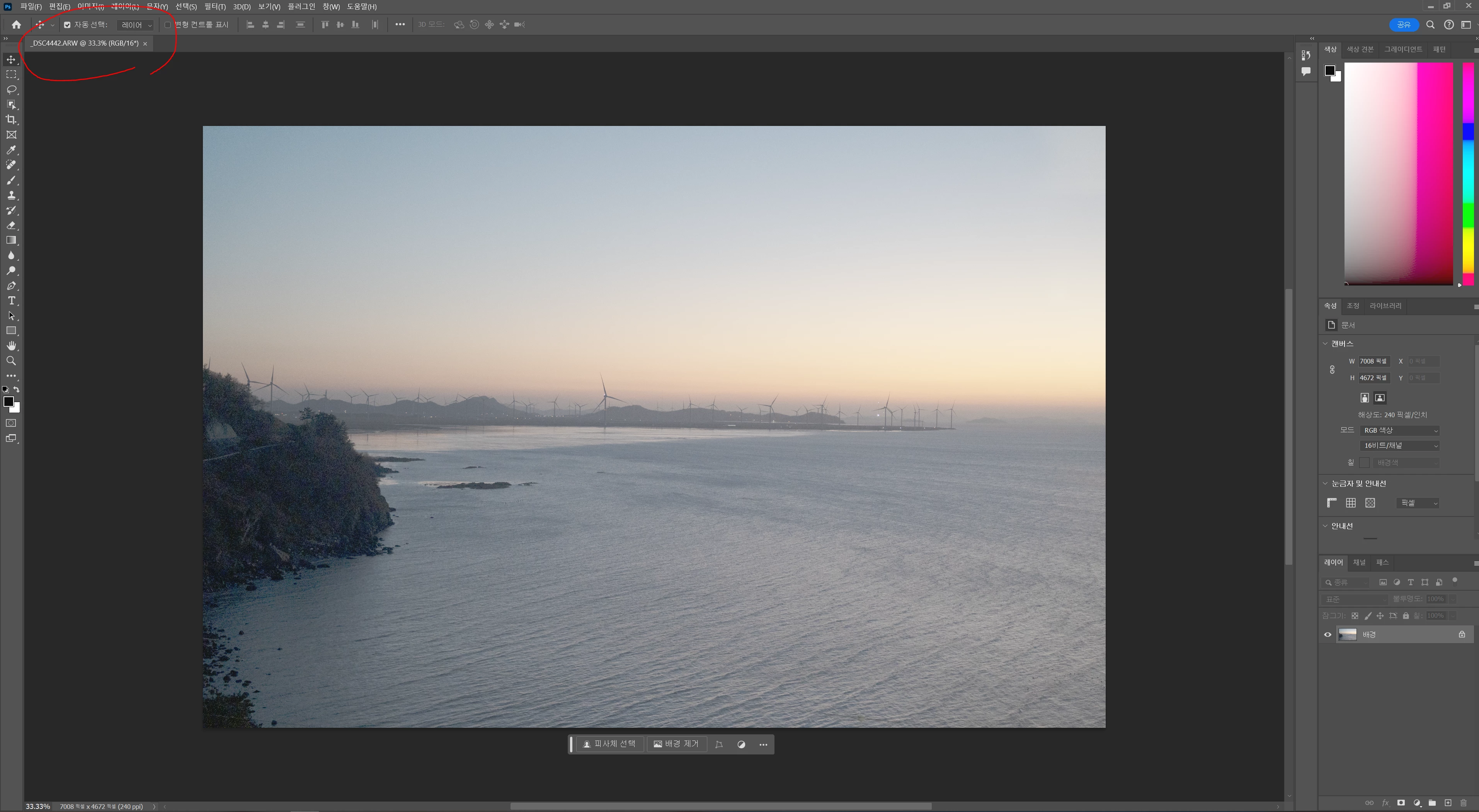Choose the Clone Stamp tool

tap(11, 195)
